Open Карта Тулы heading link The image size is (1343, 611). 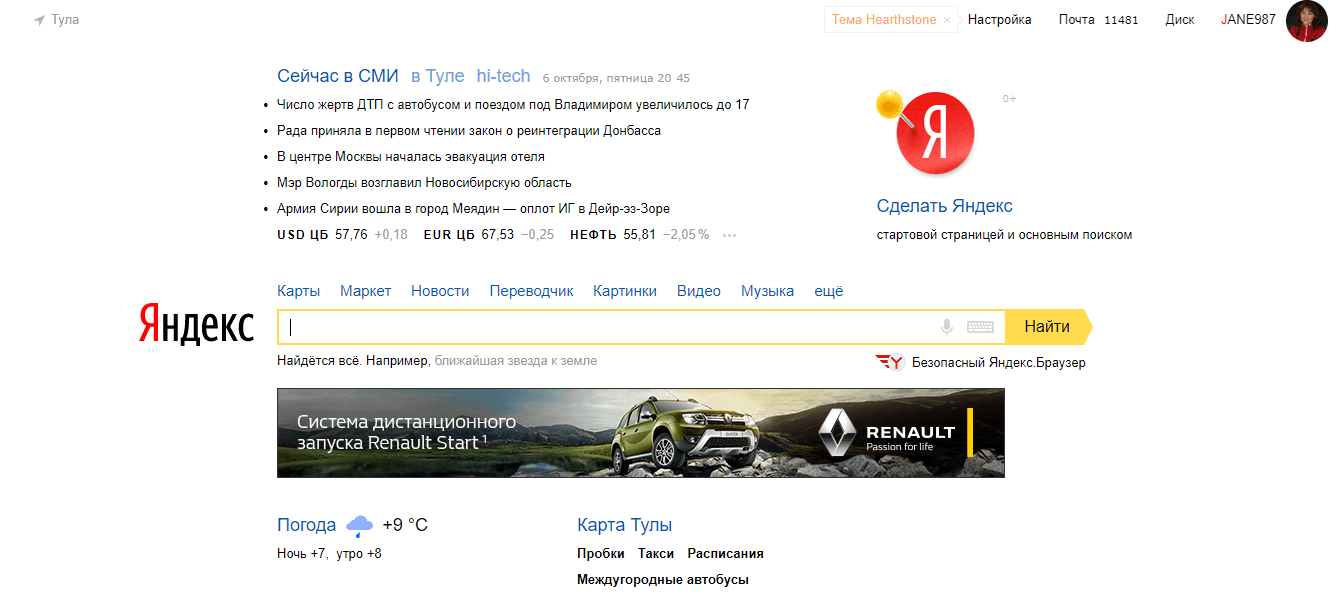[x=625, y=525]
